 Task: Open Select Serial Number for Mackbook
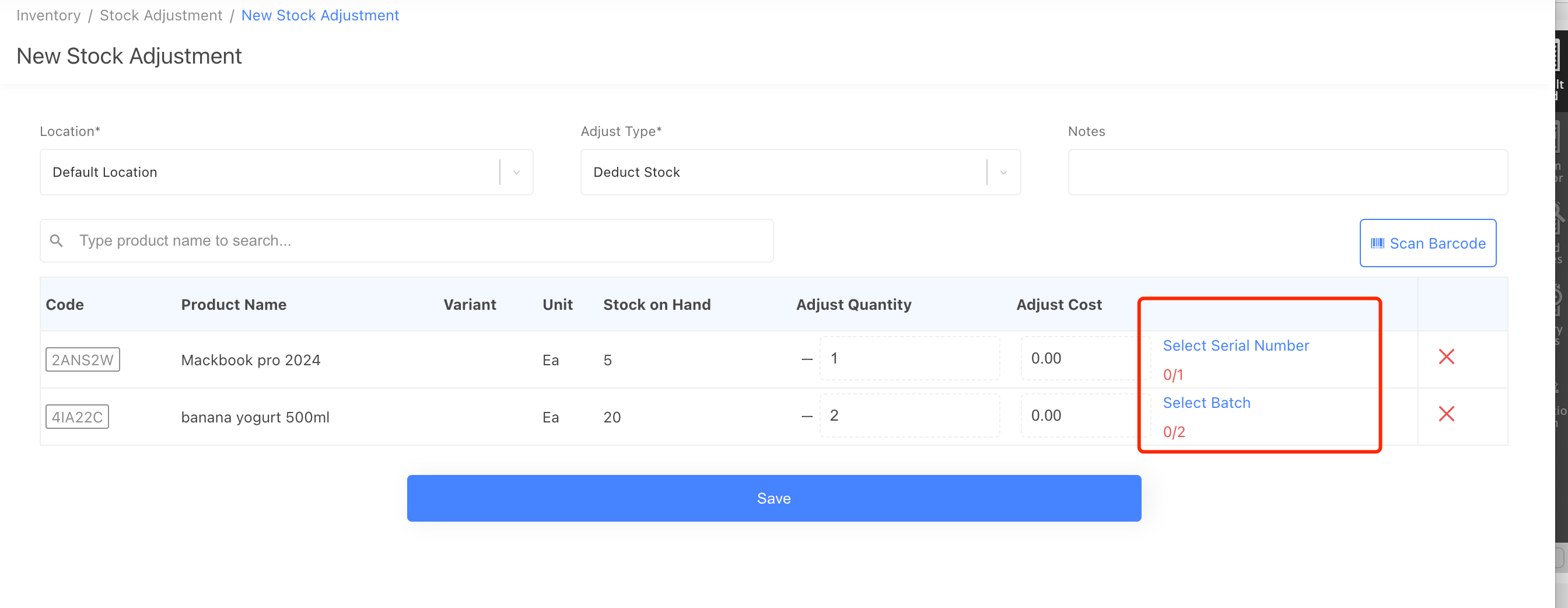1235,345
